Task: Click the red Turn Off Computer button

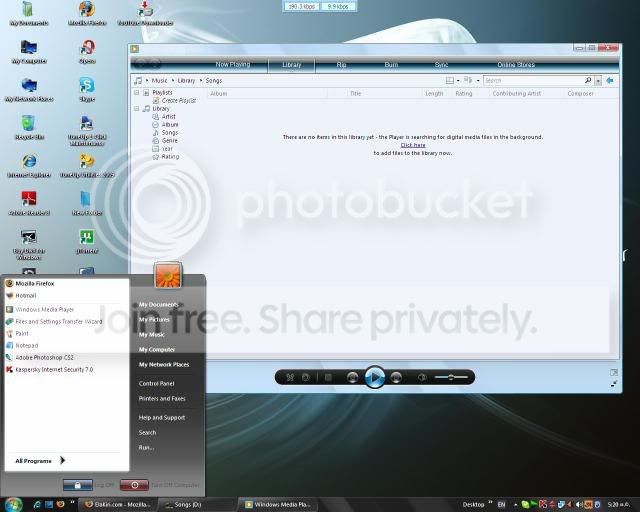Action: click(x=134, y=485)
